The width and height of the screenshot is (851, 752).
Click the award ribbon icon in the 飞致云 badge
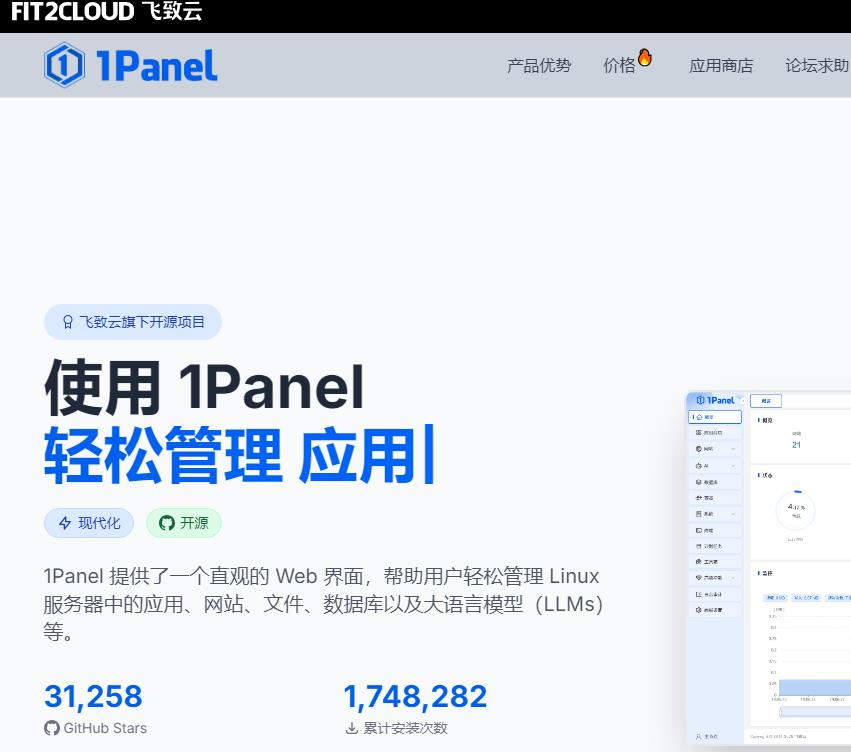coord(68,323)
